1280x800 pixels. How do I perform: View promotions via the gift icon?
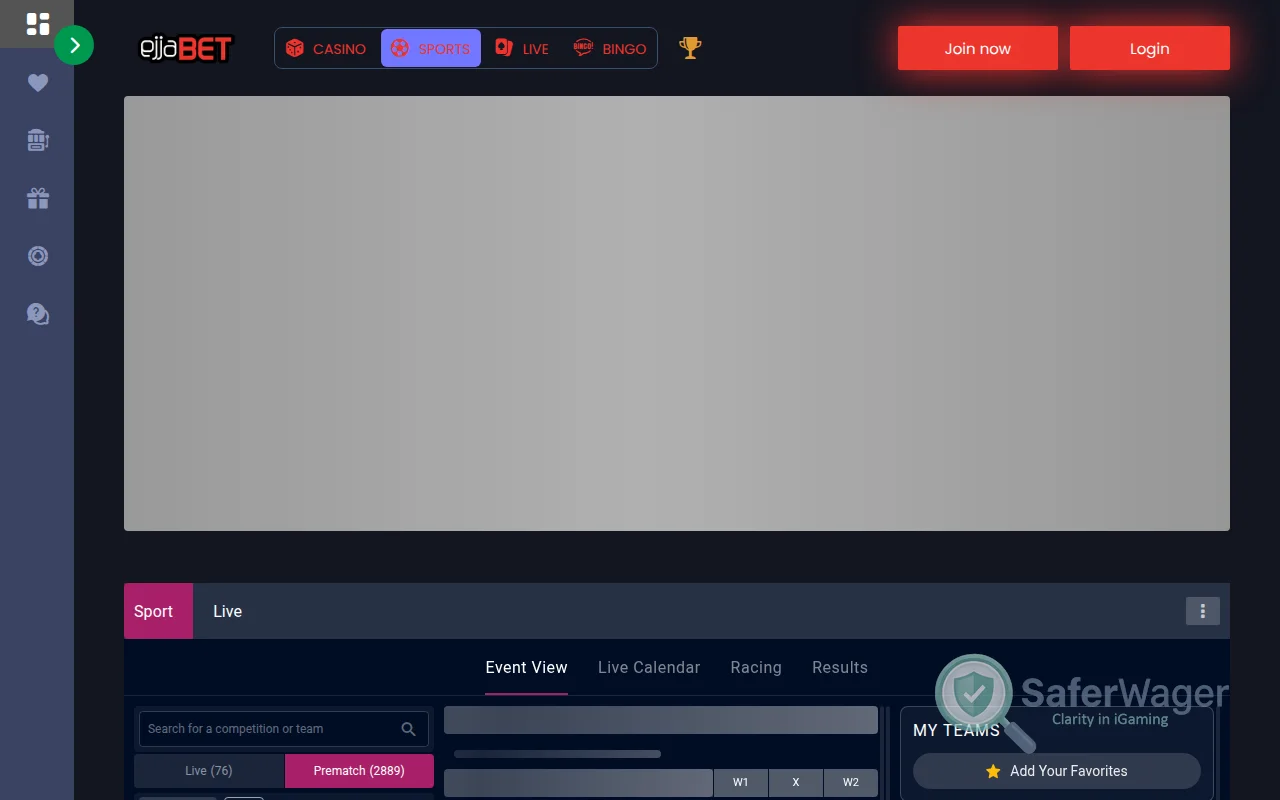click(37, 198)
